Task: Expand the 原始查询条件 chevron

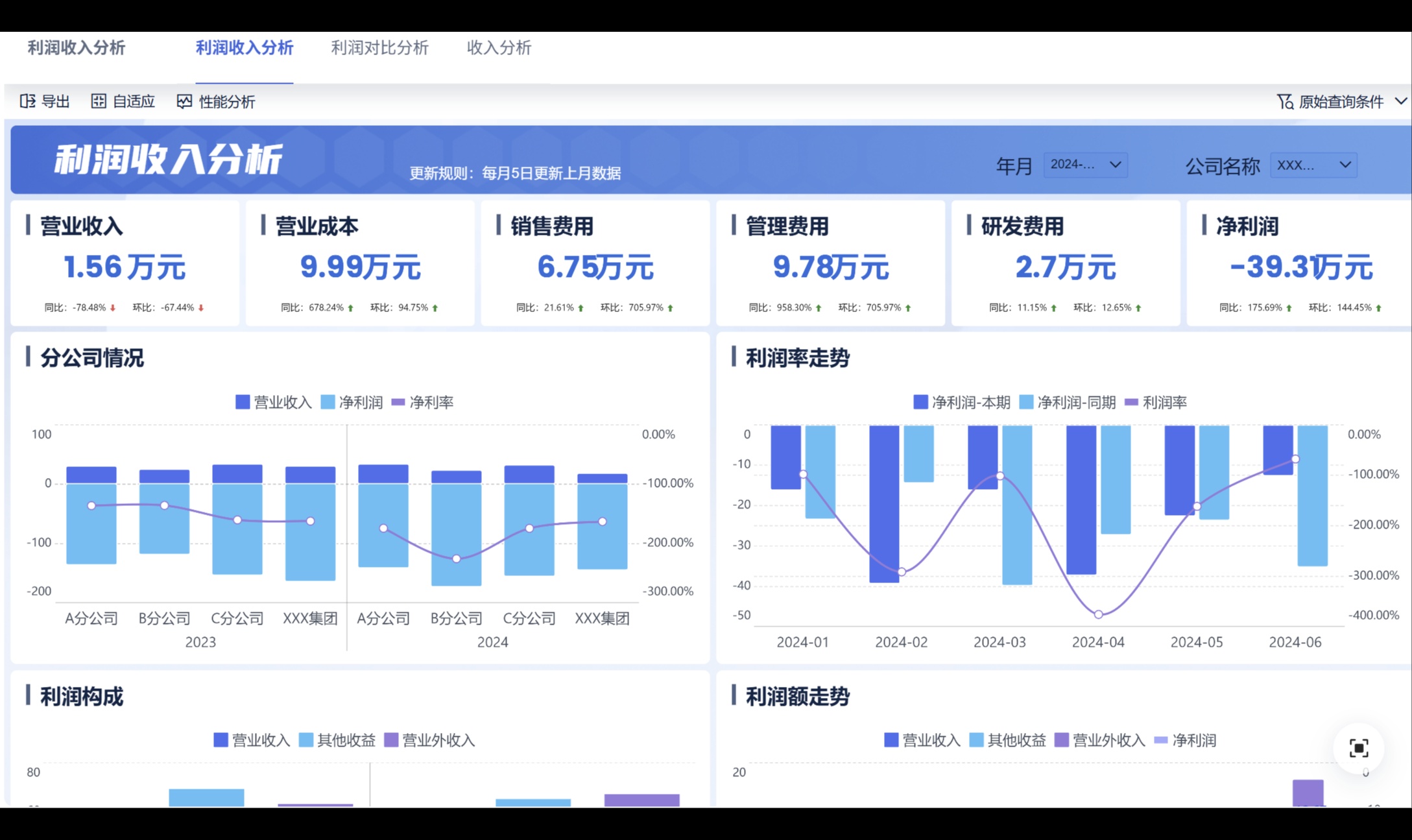Action: tap(1400, 101)
